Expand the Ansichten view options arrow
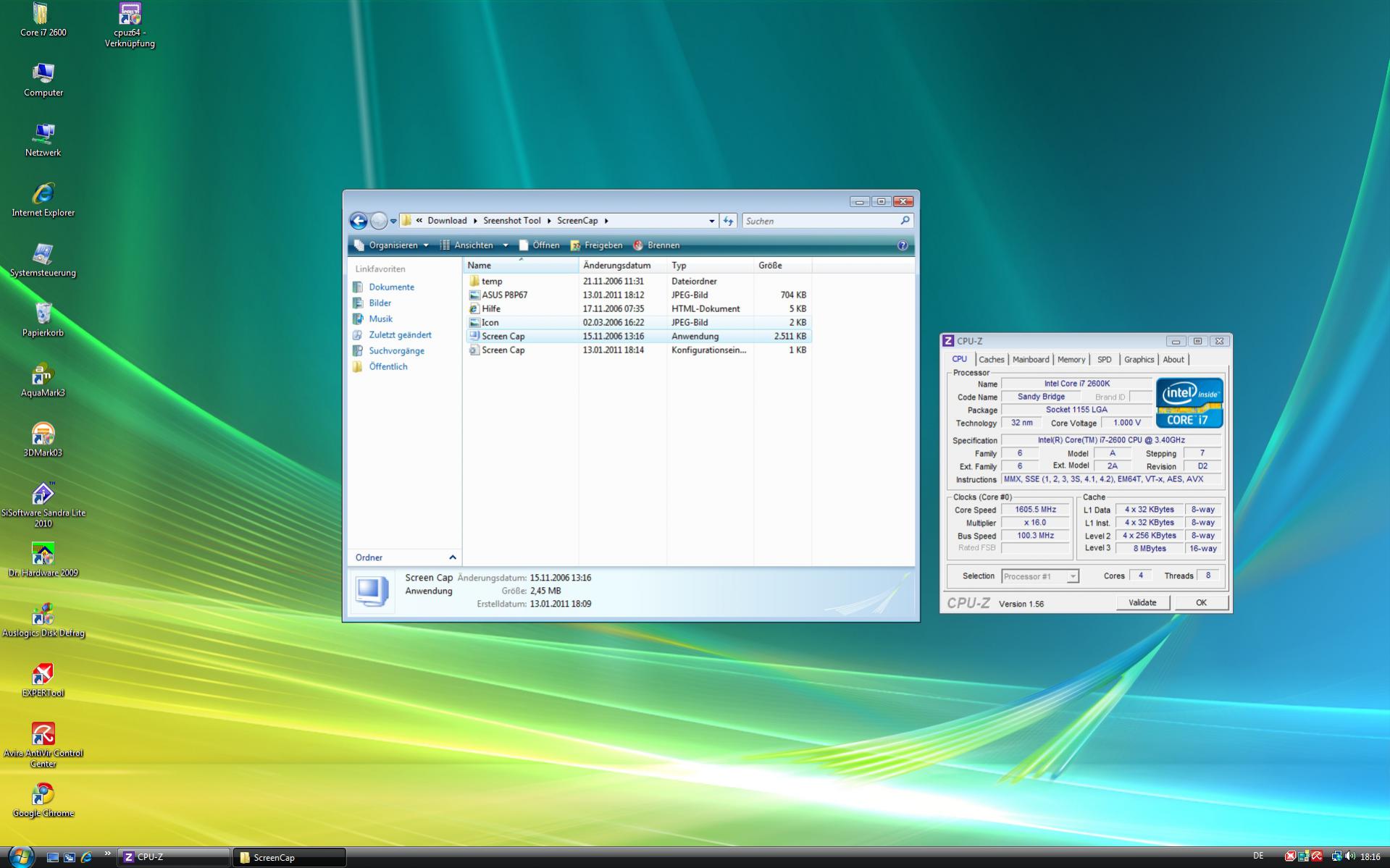Image resolution: width=1390 pixels, height=868 pixels. click(x=506, y=245)
